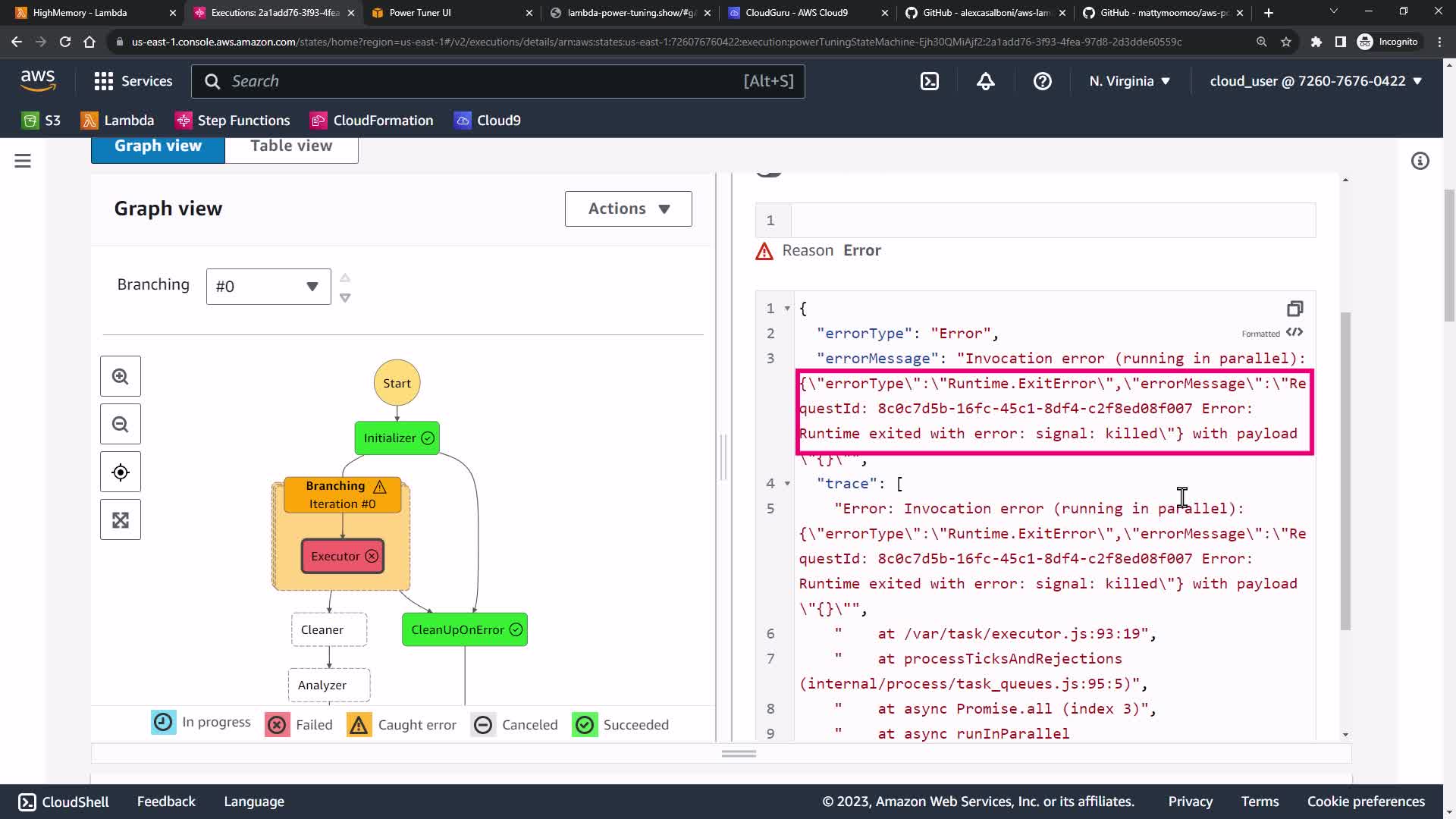Click the fit-to-screen expand graph icon
The width and height of the screenshot is (1456, 819).
pyautogui.click(x=120, y=520)
